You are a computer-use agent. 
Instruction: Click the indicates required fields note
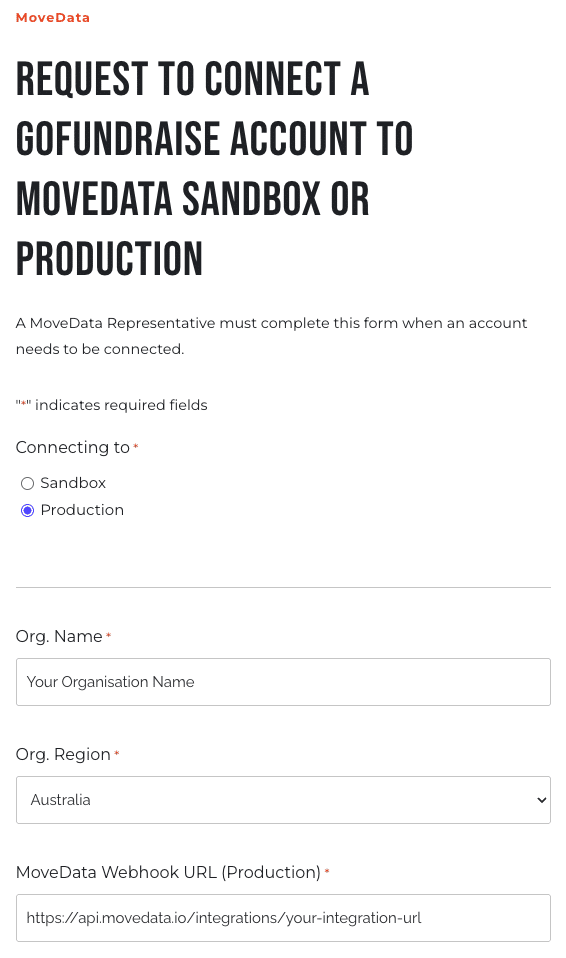(111, 405)
